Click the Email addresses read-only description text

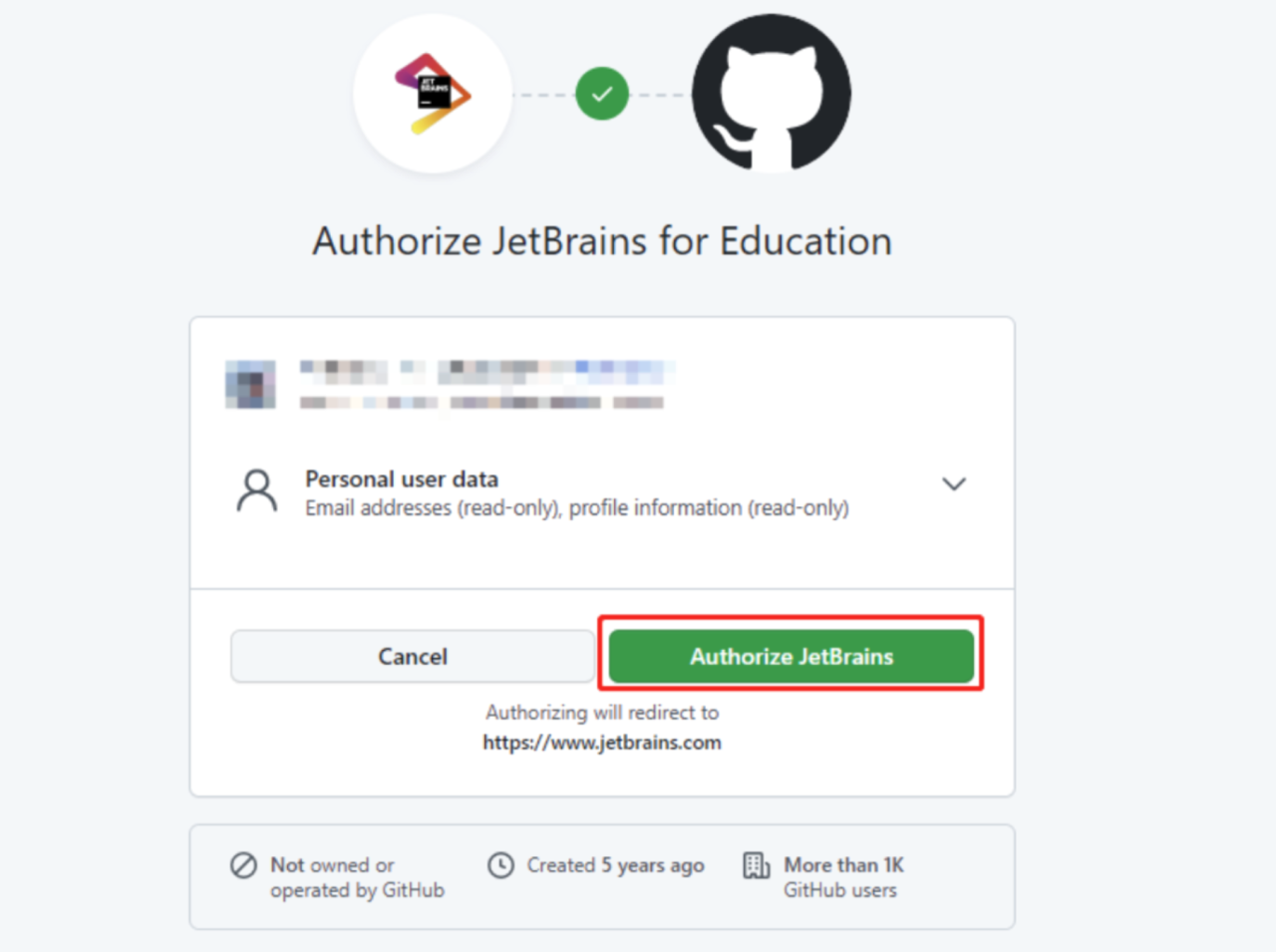click(577, 507)
